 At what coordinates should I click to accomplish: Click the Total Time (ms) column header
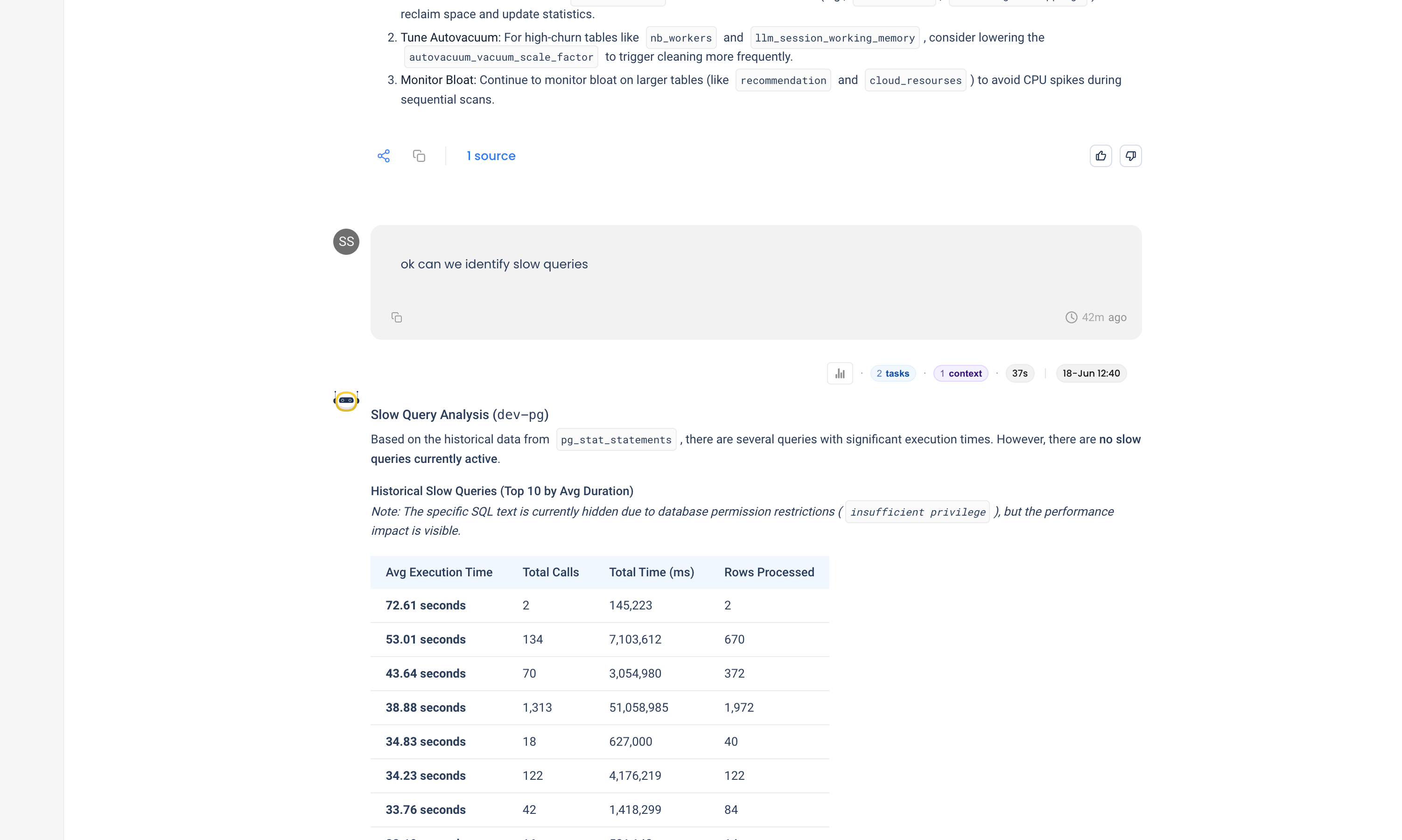(652, 572)
